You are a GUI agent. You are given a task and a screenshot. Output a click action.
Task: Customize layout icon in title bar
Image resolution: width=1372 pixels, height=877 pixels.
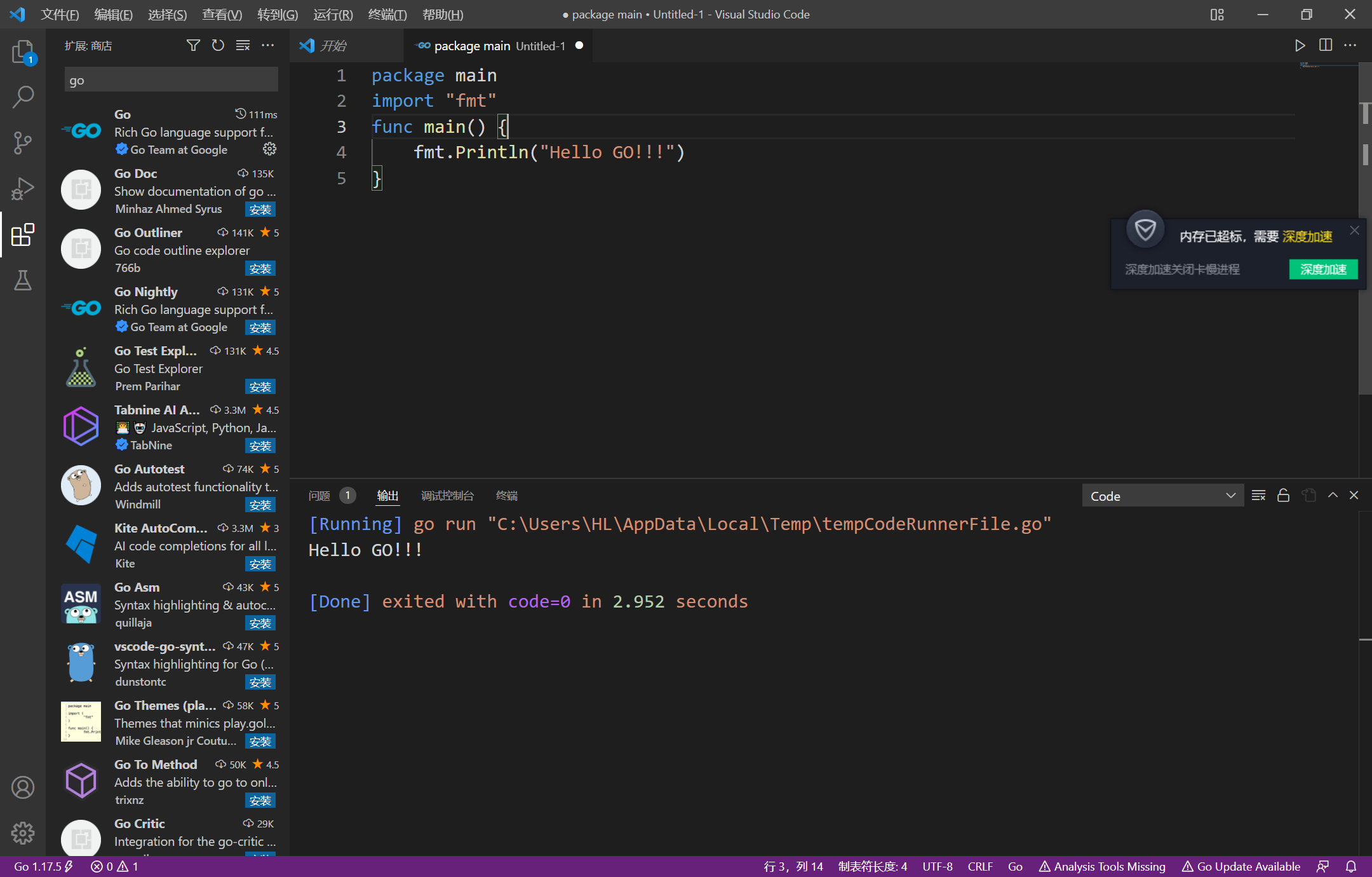tap(1217, 15)
